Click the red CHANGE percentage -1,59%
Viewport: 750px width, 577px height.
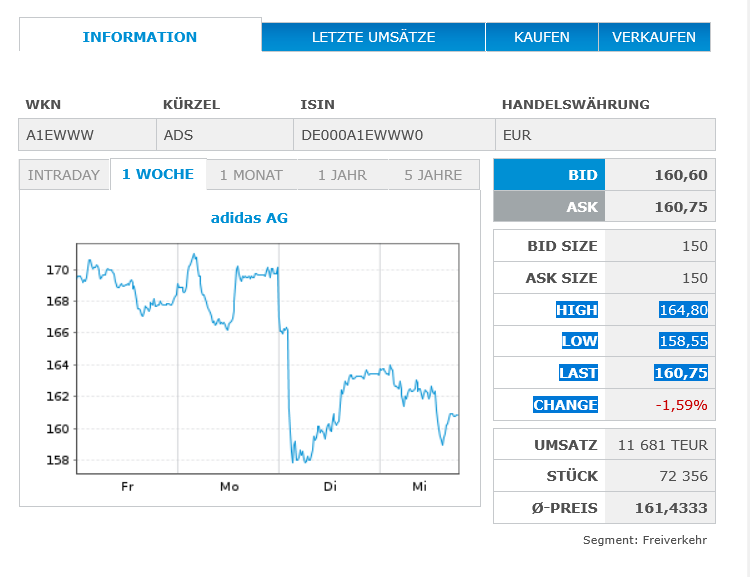pyautogui.click(x=681, y=405)
